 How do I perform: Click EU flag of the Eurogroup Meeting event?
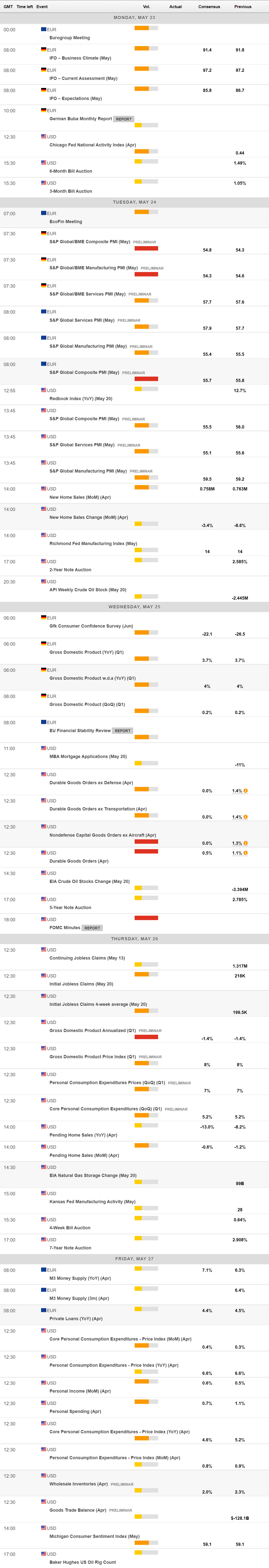tap(44, 29)
